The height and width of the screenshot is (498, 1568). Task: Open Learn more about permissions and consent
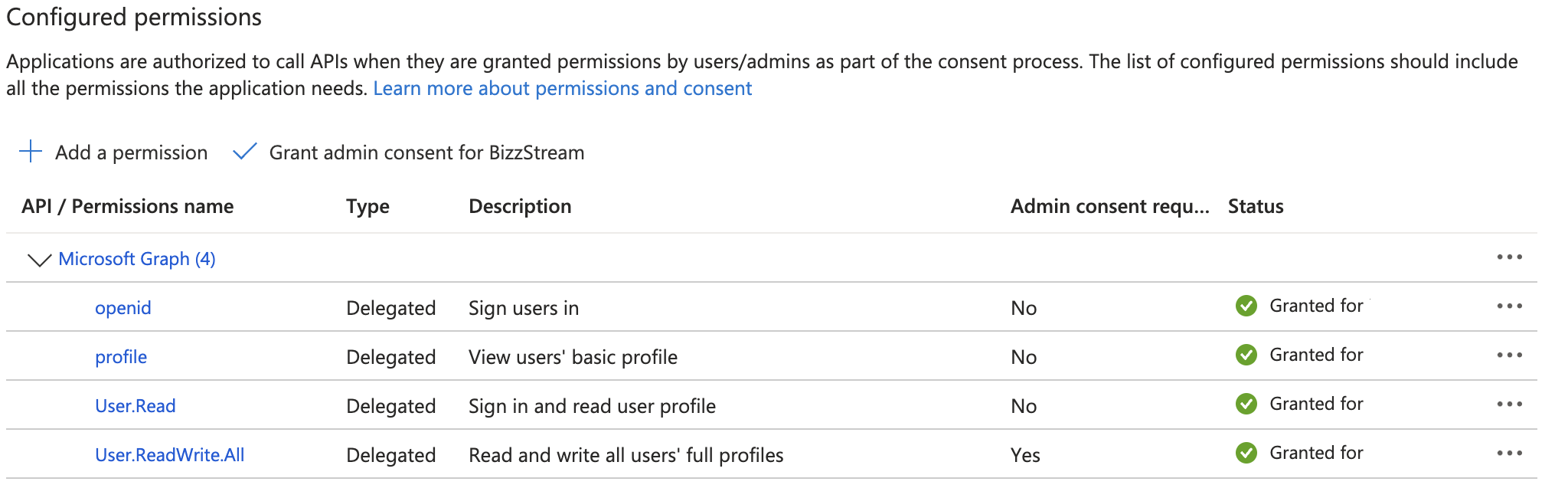(x=563, y=88)
